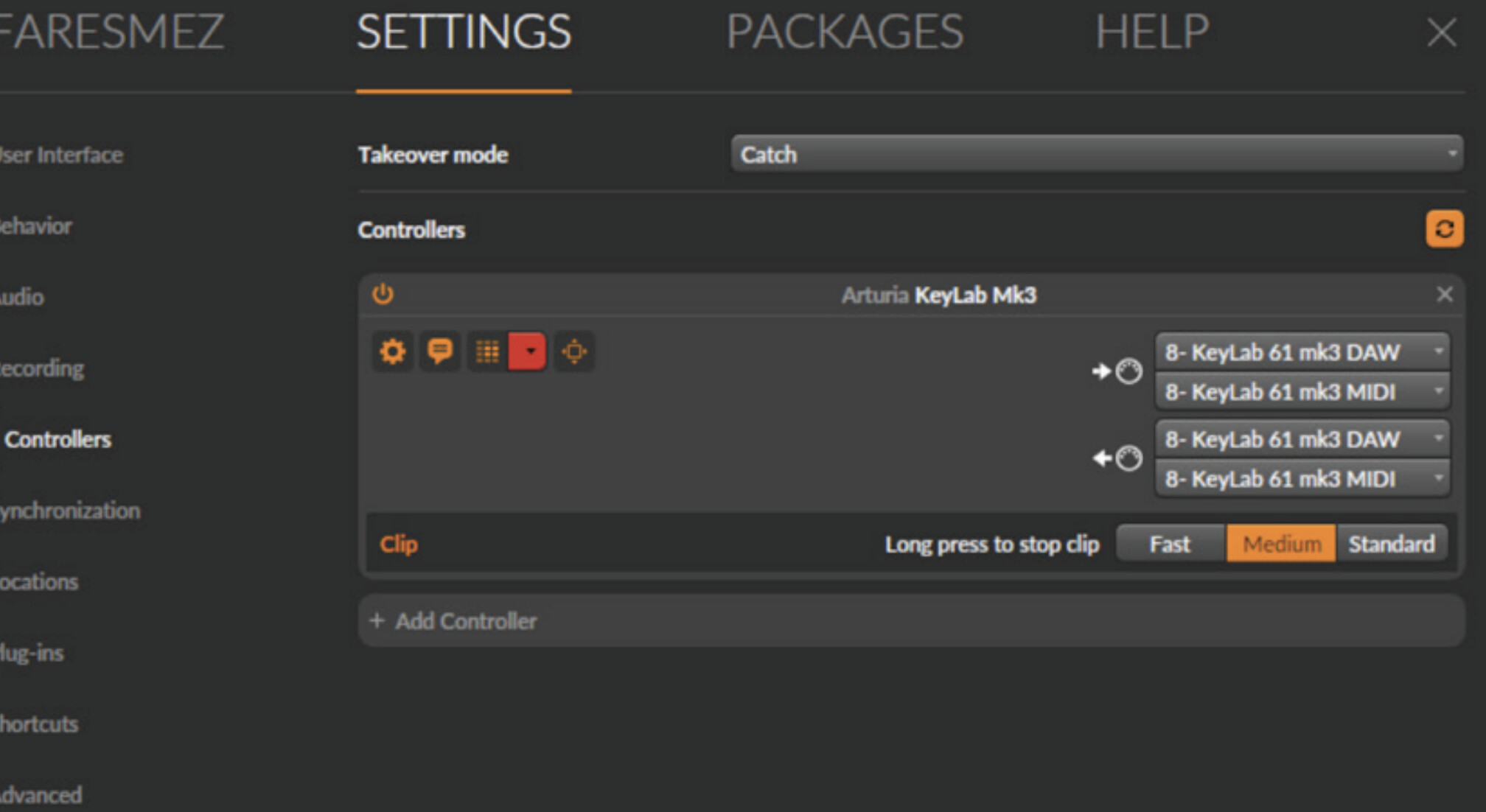Open the Takeover mode Catch dropdown
This screenshot has width=1486, height=812.
pos(1096,154)
